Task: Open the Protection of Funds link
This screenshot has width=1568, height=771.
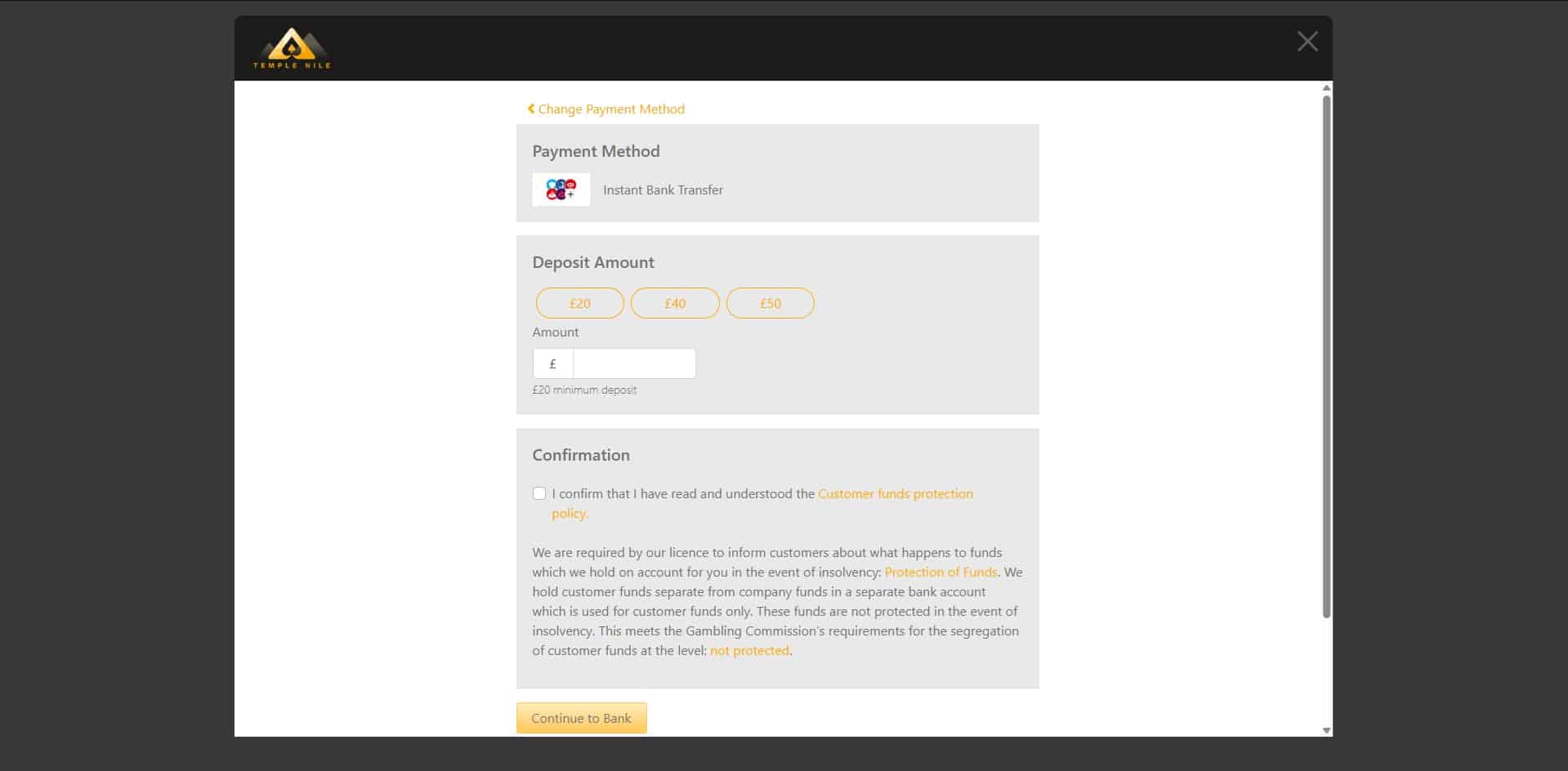Action: [940, 573]
